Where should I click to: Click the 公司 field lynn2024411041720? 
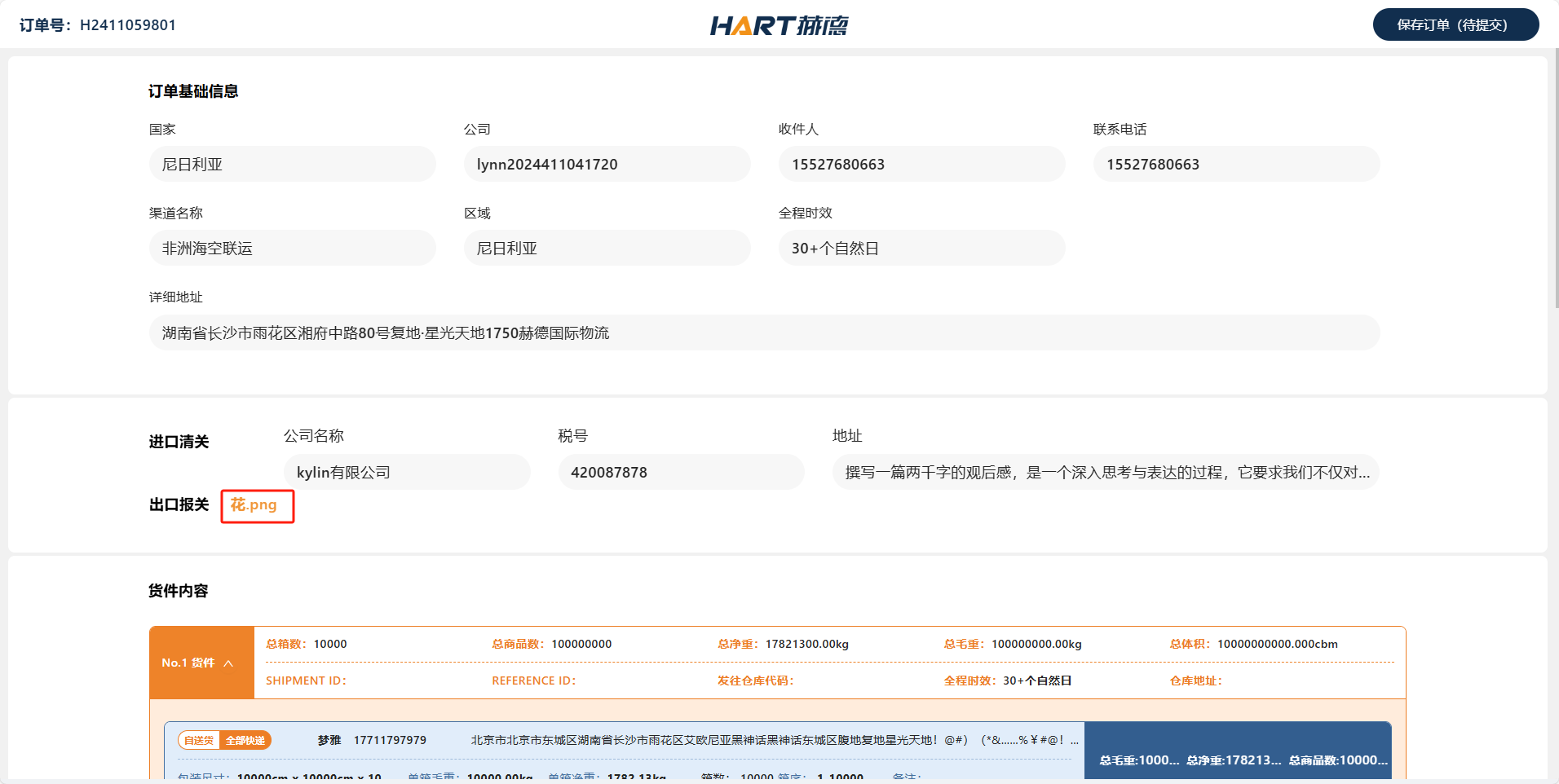pos(607,165)
